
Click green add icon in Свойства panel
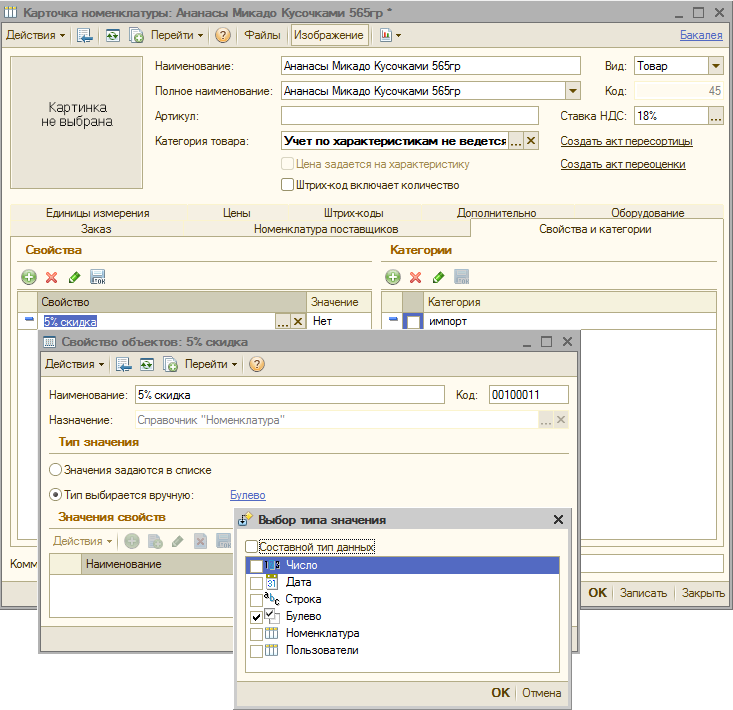[28, 277]
